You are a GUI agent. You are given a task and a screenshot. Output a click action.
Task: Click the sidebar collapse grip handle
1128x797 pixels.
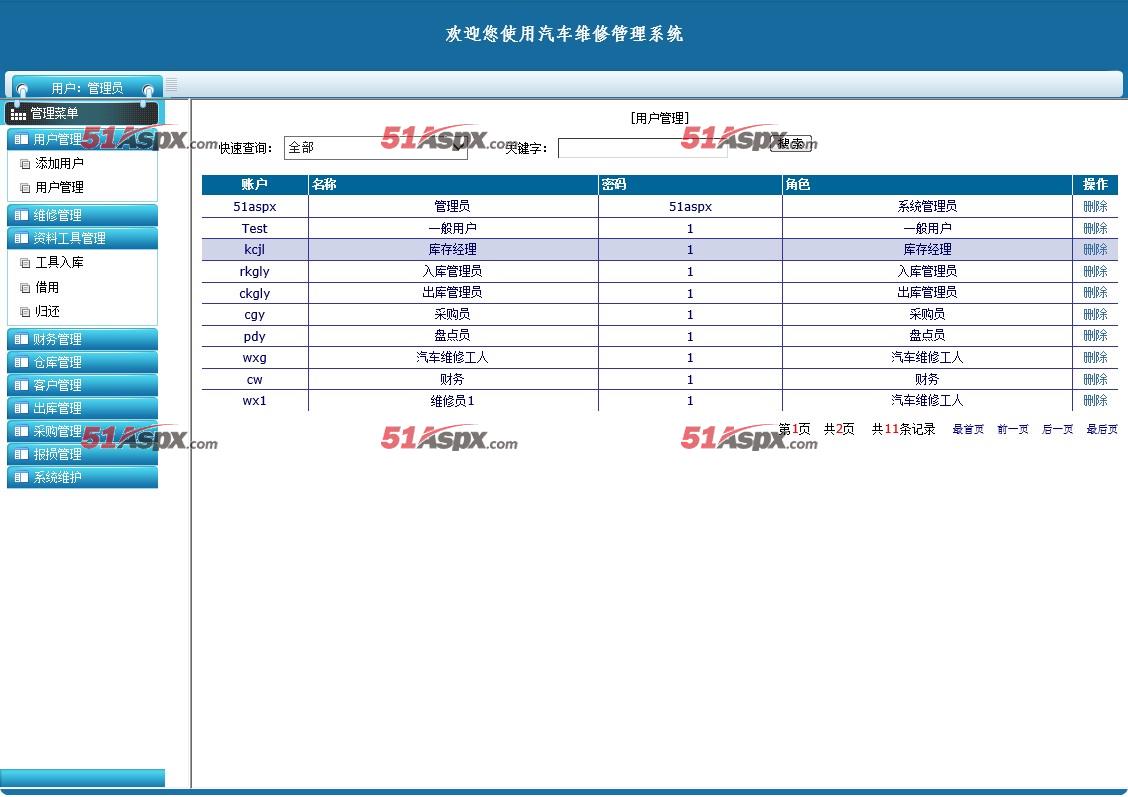171,85
